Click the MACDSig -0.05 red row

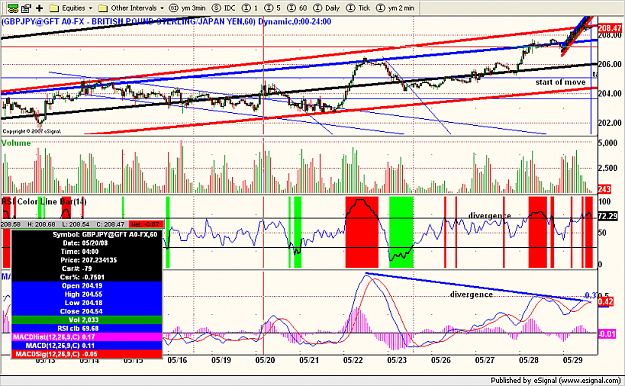[87, 354]
